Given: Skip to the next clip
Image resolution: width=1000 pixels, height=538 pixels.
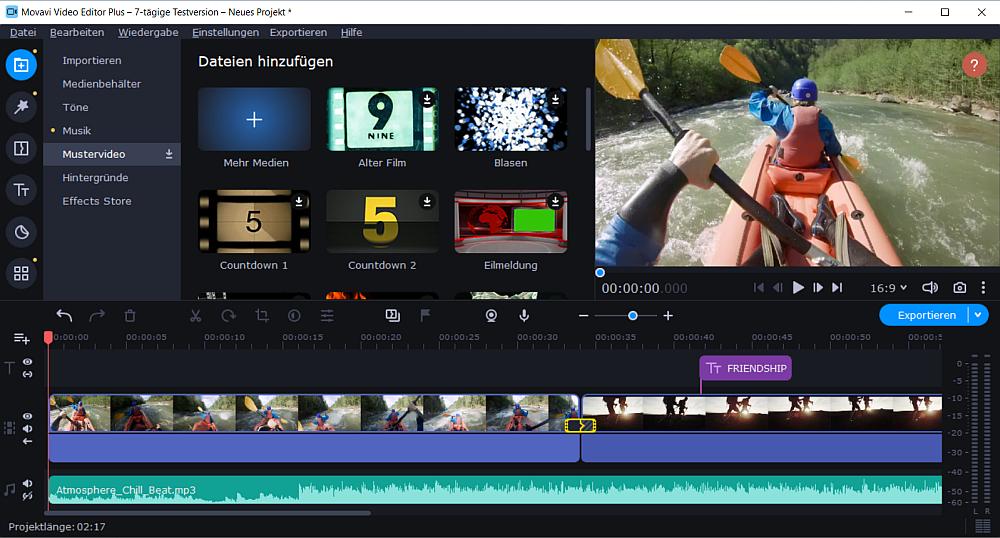Looking at the screenshot, I should coord(837,288).
